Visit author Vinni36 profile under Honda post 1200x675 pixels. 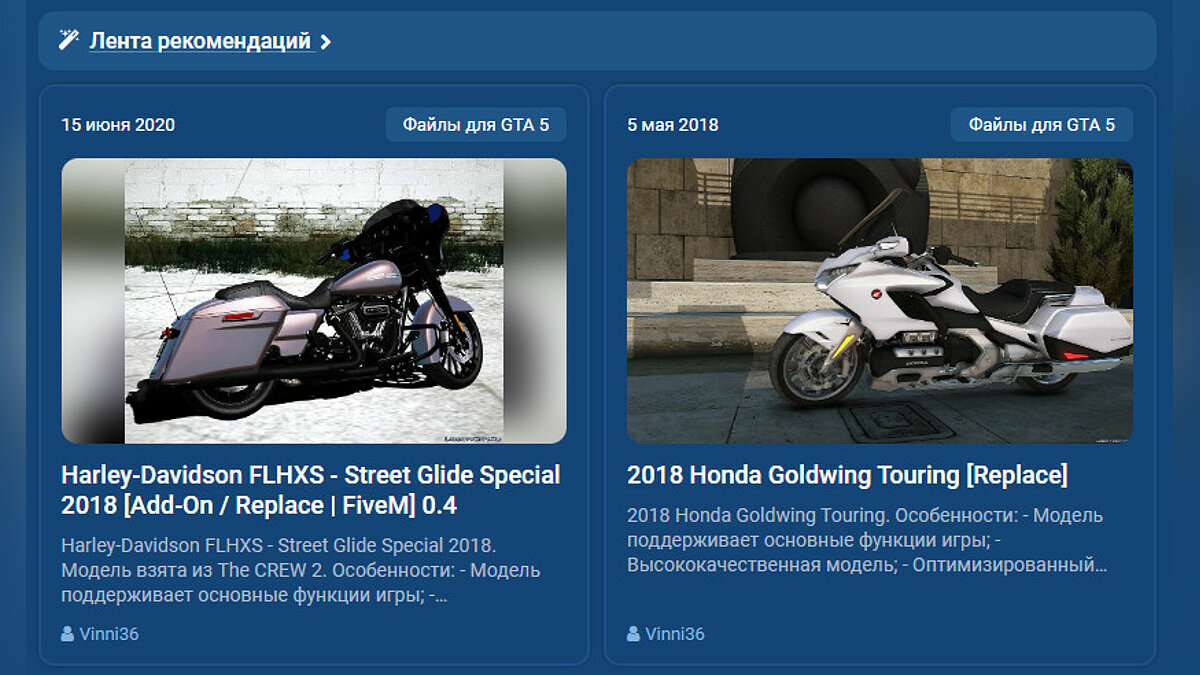coord(675,634)
